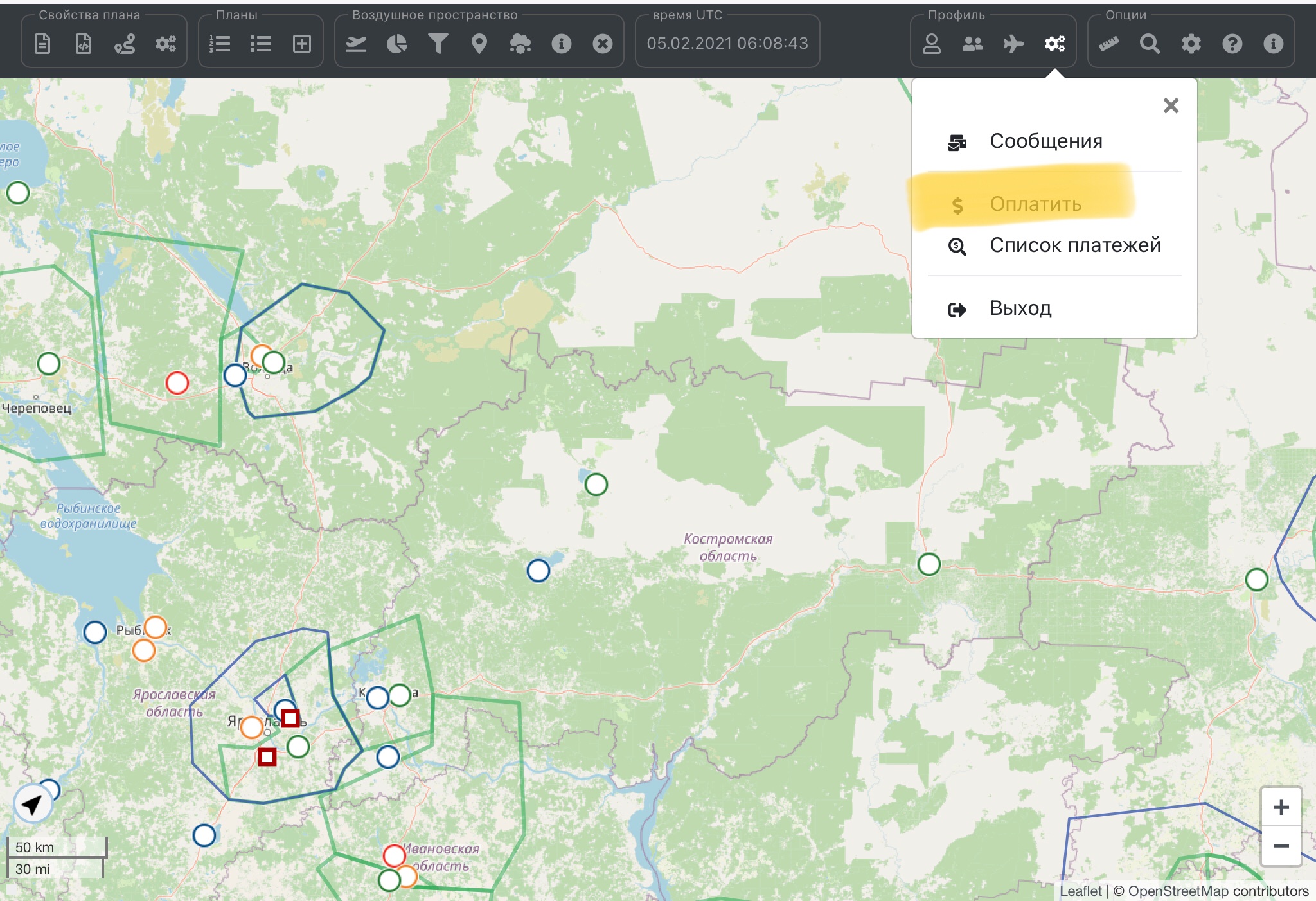
Task: Choose Выход to log out
Action: 1020,308
